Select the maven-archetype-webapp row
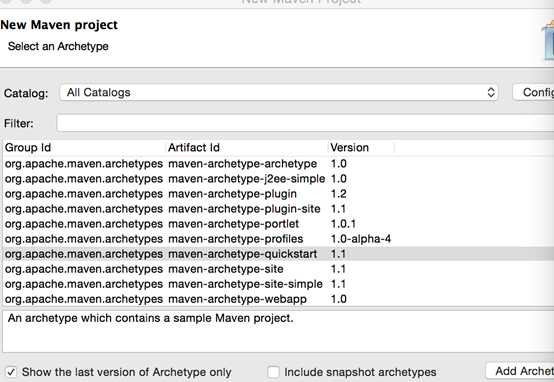Viewport: 554px width, 382px height. tap(278, 299)
